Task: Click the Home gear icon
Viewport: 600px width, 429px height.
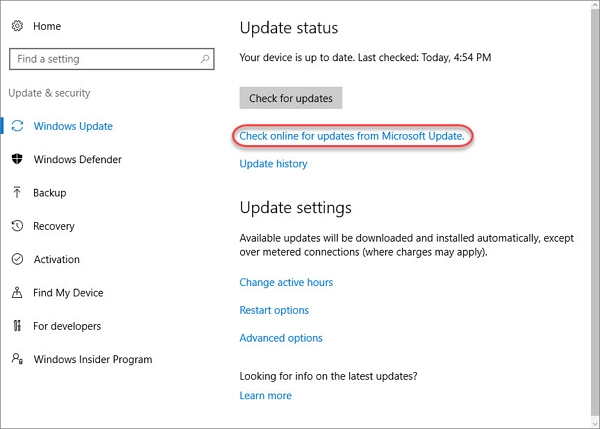Action: [x=17, y=26]
